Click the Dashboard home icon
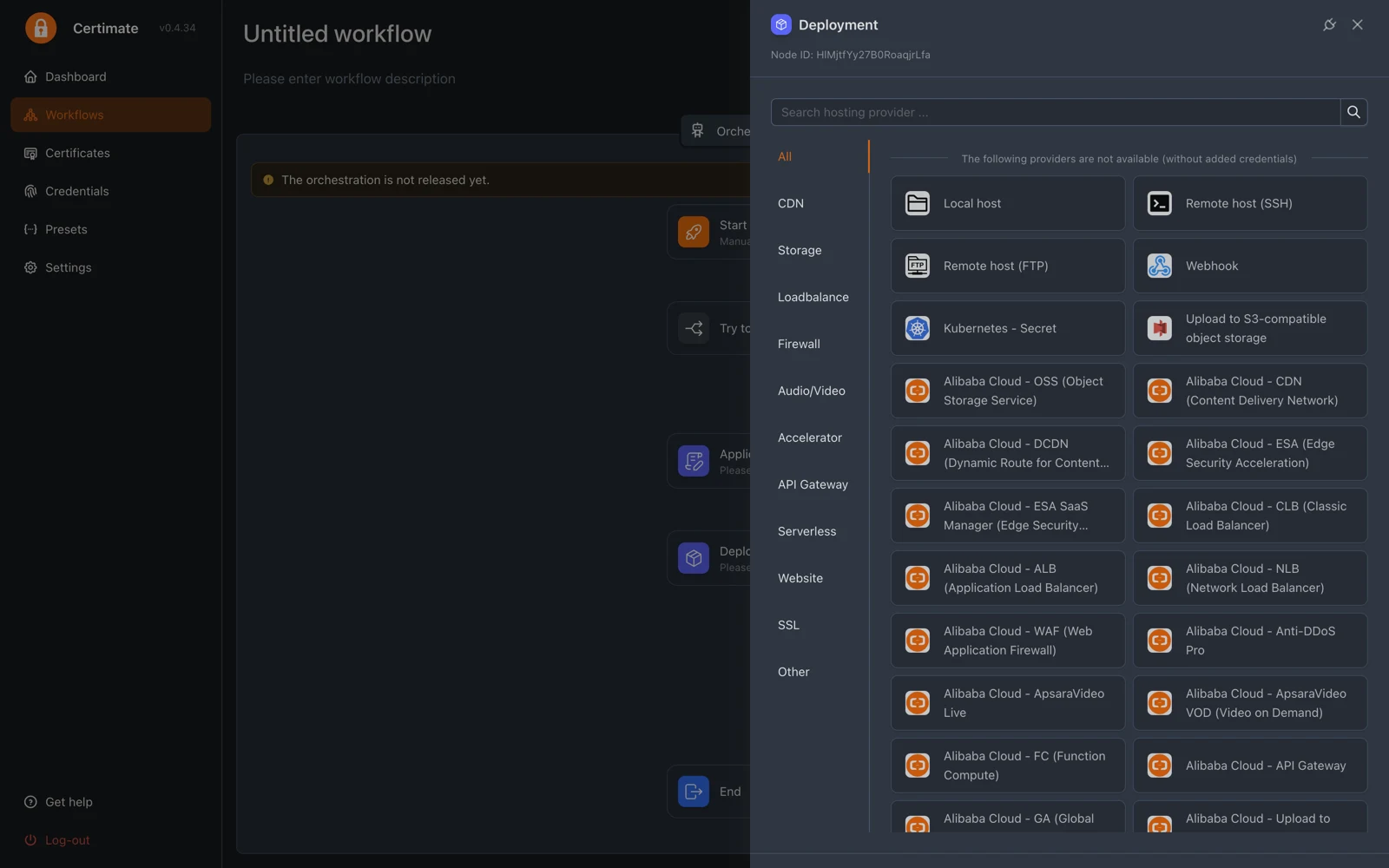This screenshot has width=1389, height=868. [x=30, y=76]
